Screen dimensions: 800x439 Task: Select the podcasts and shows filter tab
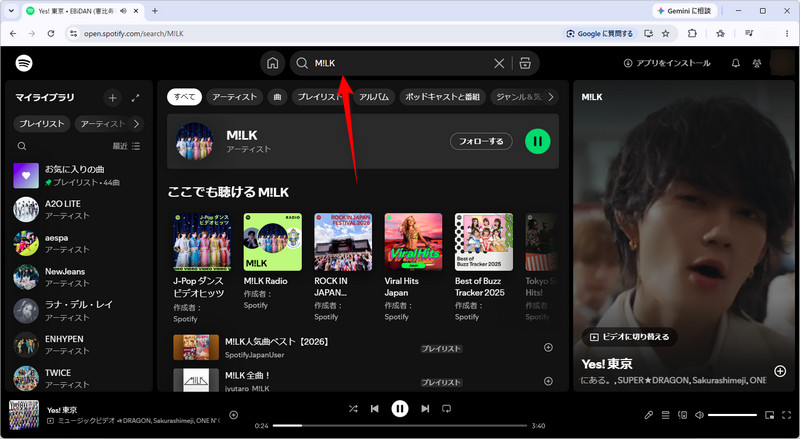pyautogui.click(x=442, y=97)
